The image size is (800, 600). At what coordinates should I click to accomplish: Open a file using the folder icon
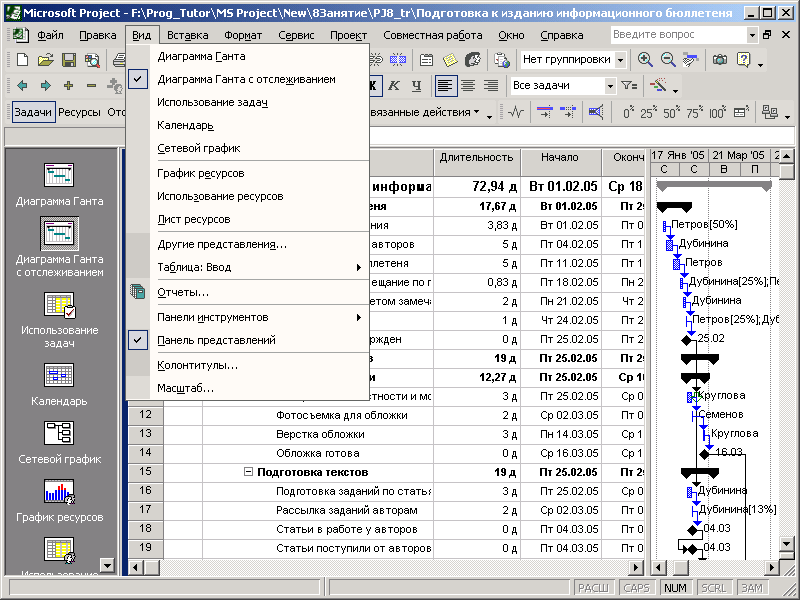pos(45,60)
